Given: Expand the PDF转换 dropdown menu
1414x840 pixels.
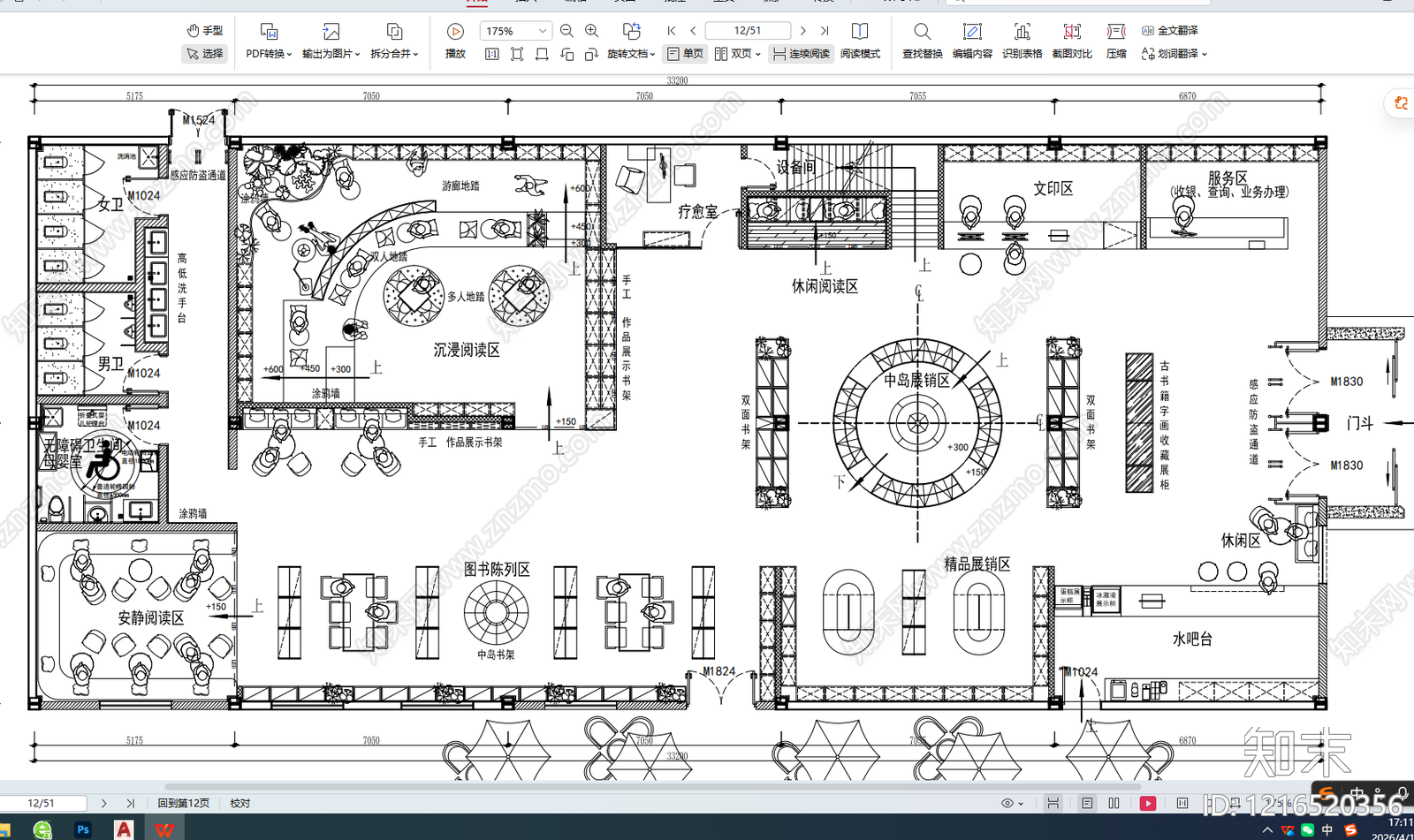Looking at the screenshot, I should [269, 54].
